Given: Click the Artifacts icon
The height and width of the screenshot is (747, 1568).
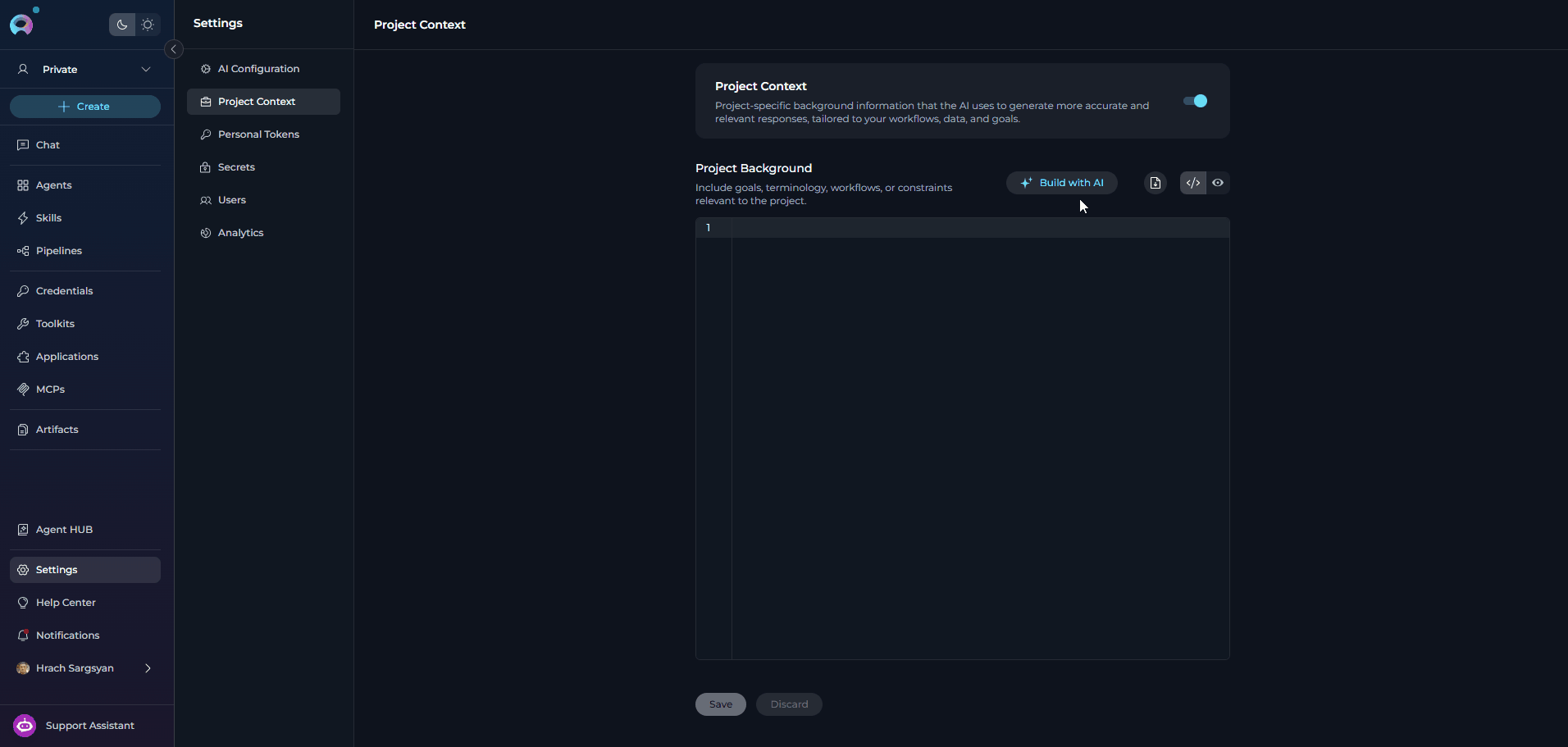Looking at the screenshot, I should point(23,430).
